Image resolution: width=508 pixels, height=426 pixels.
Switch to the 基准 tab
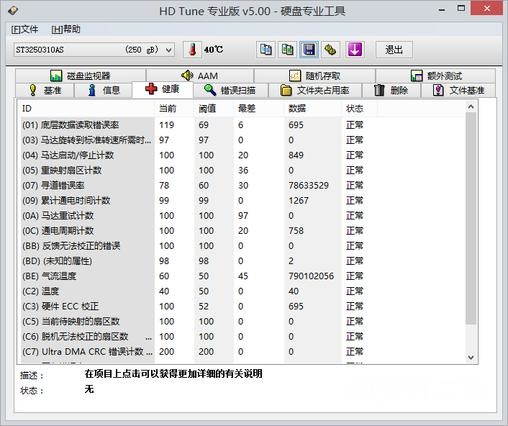click(x=45, y=90)
